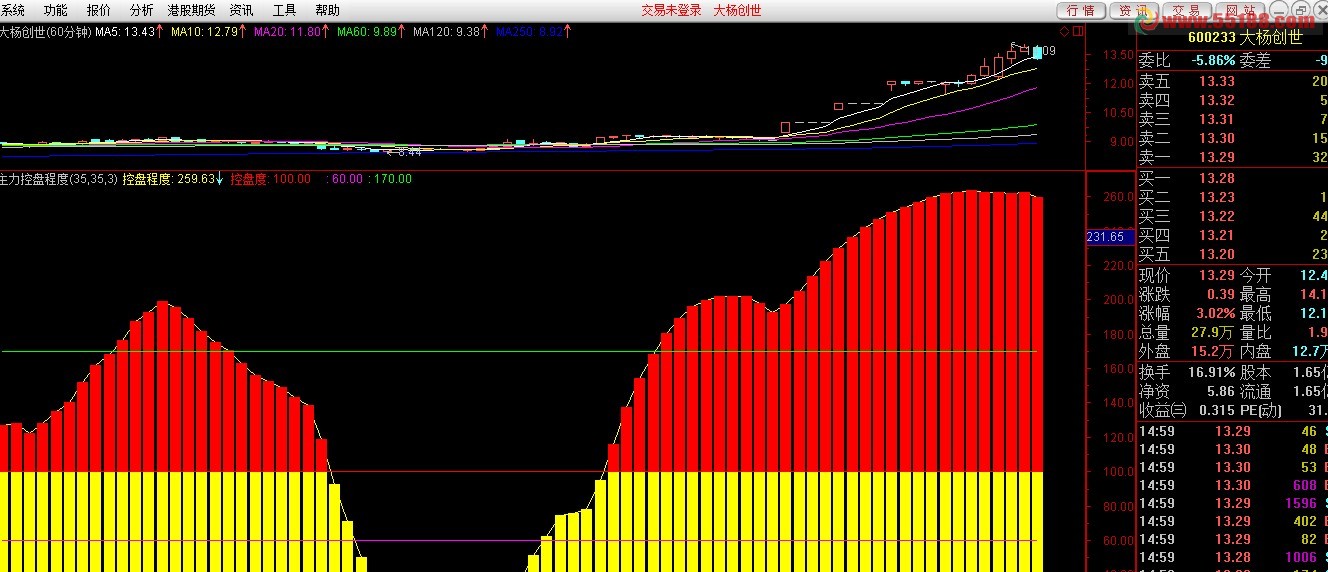Click the MA5: 13.43 indicator label

[x=129, y=31]
